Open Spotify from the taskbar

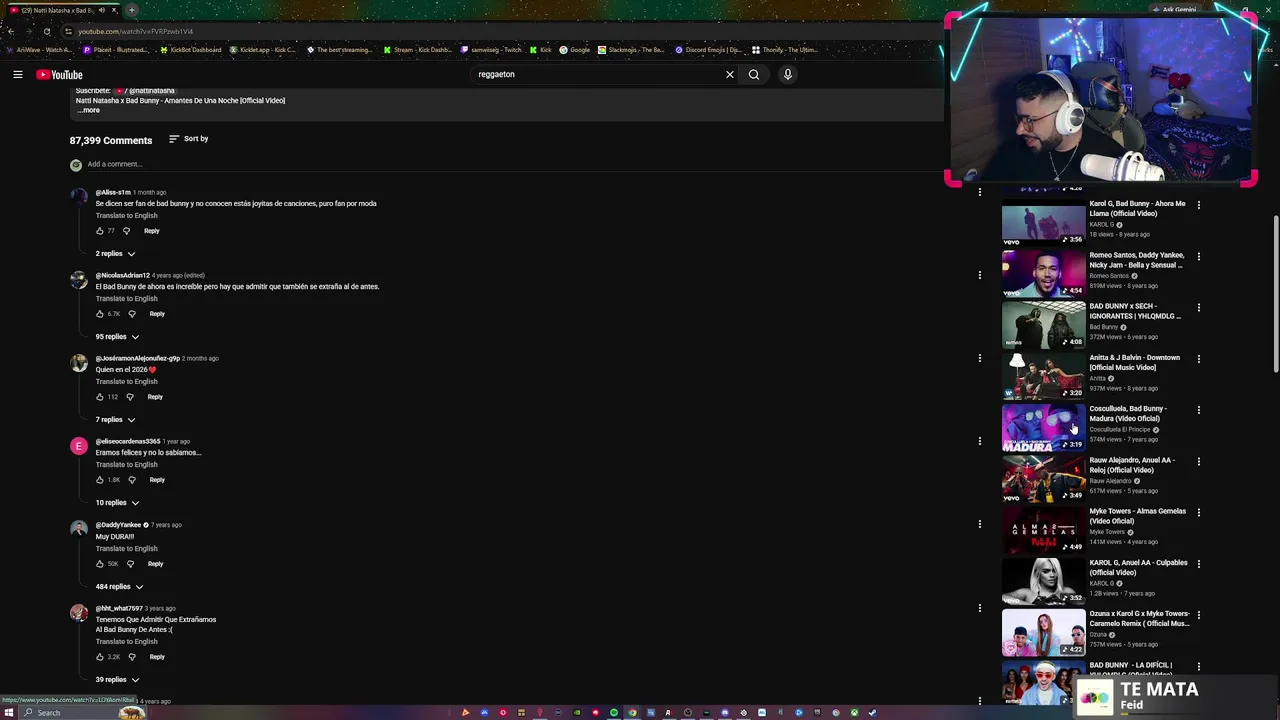614,713
